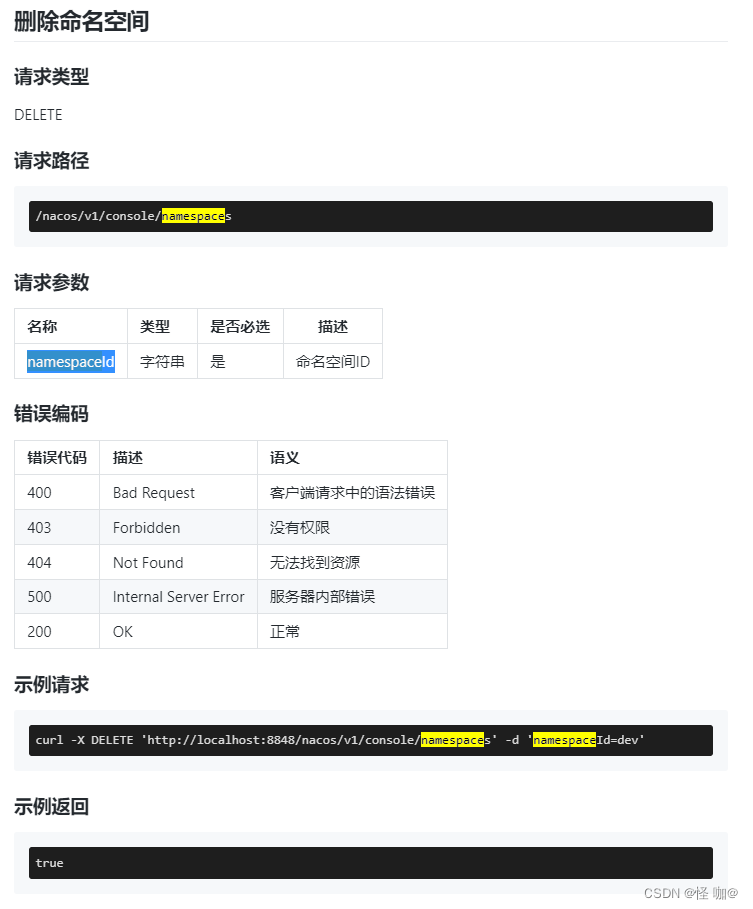
Task: Click the 请求参数 section heading
Action: (52, 283)
